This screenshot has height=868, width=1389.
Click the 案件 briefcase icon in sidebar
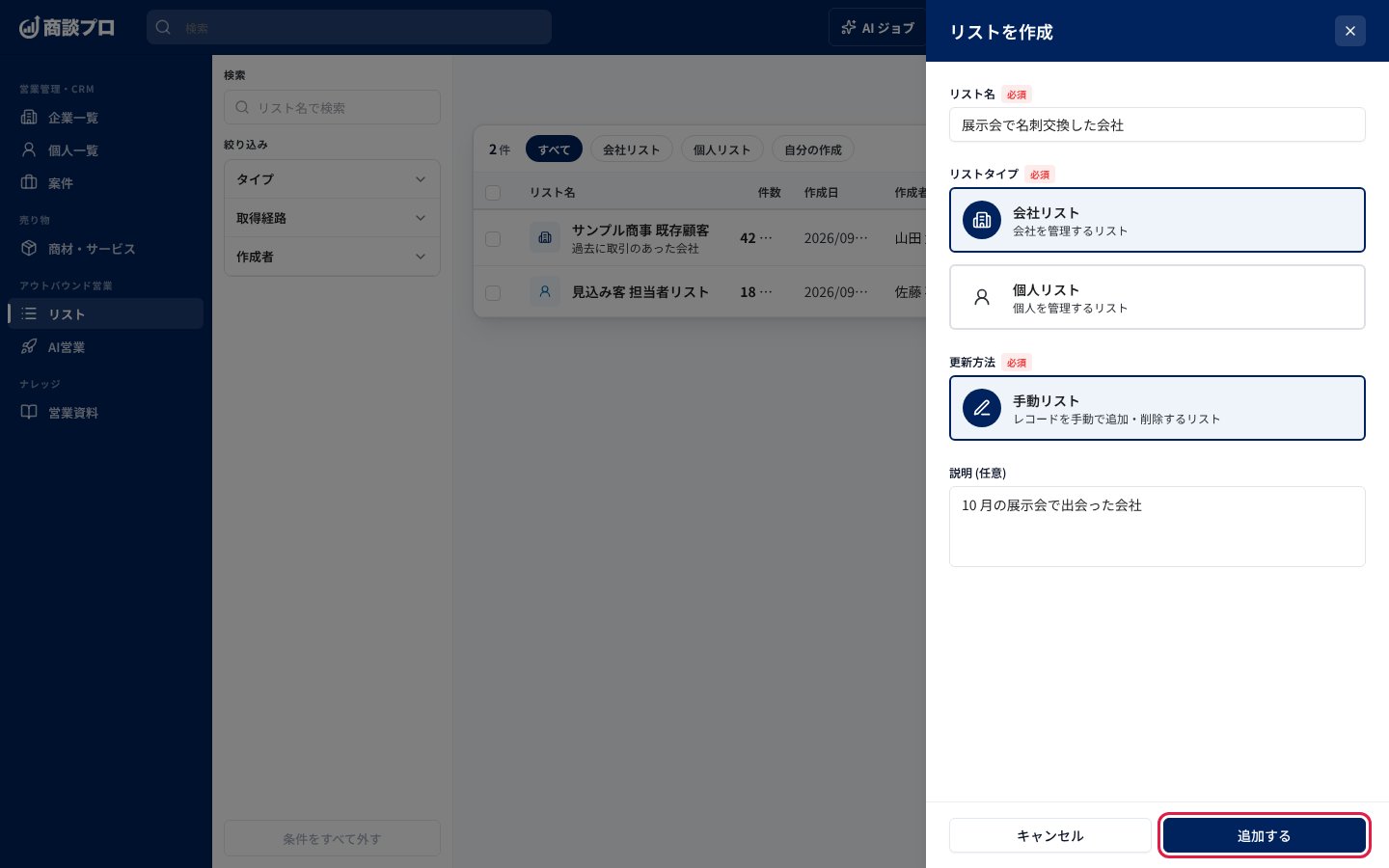click(29, 183)
